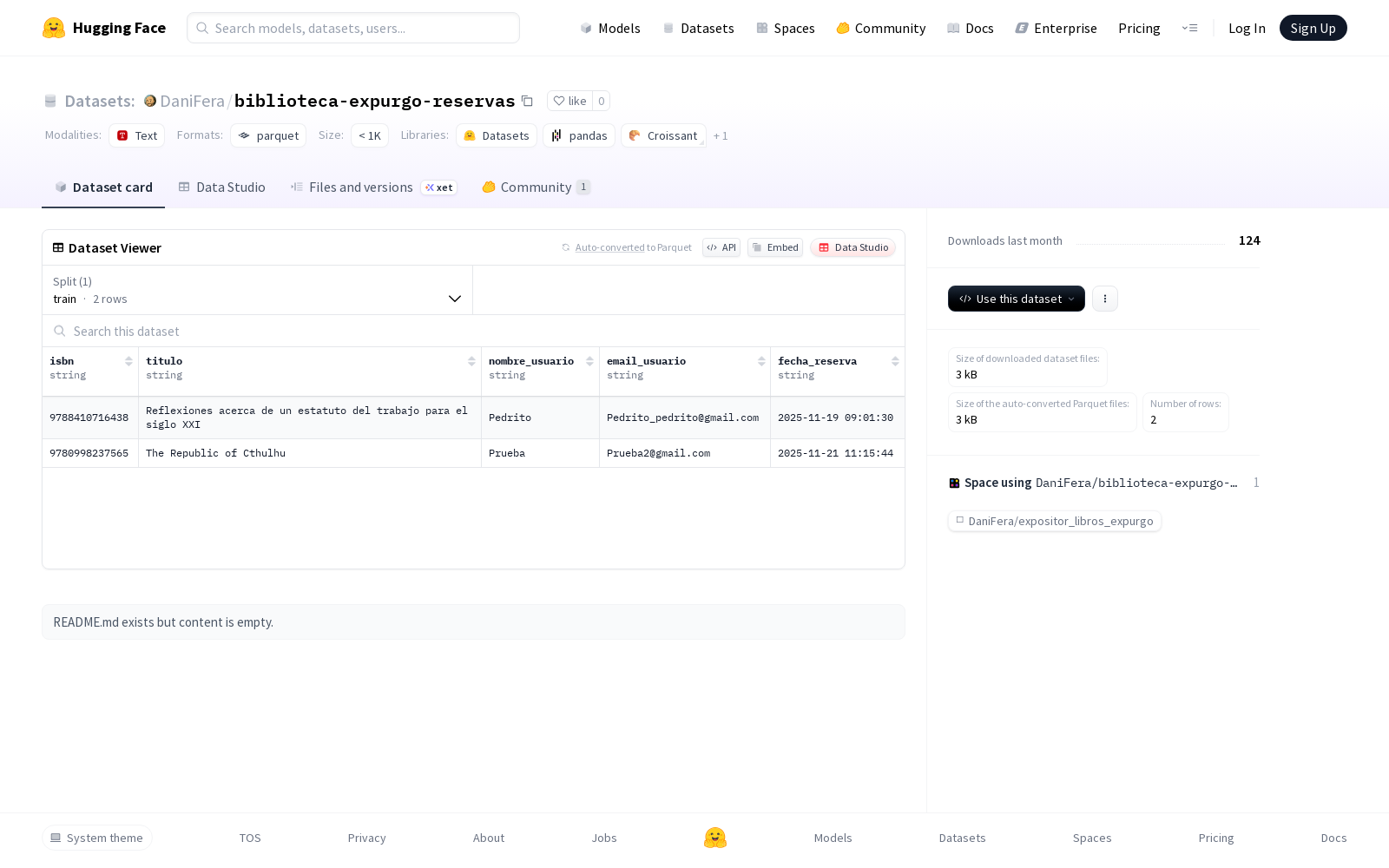Image resolution: width=1389 pixels, height=868 pixels.
Task: Click the footer Models link
Action: [x=833, y=838]
